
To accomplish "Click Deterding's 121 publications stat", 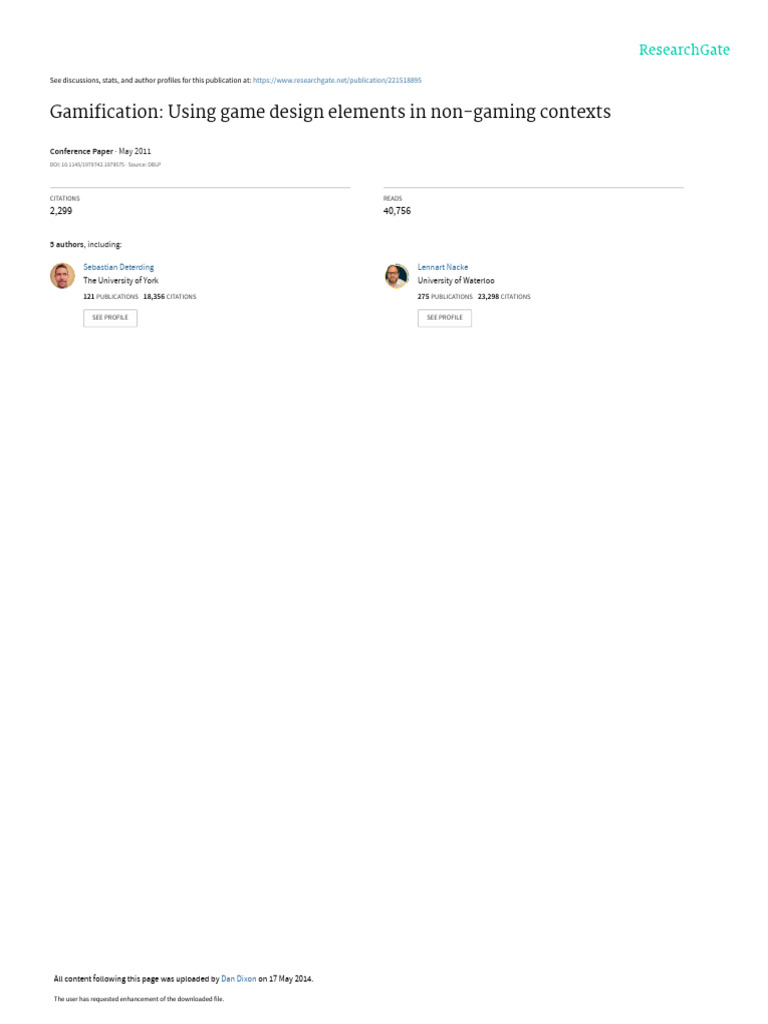I will [x=110, y=296].
